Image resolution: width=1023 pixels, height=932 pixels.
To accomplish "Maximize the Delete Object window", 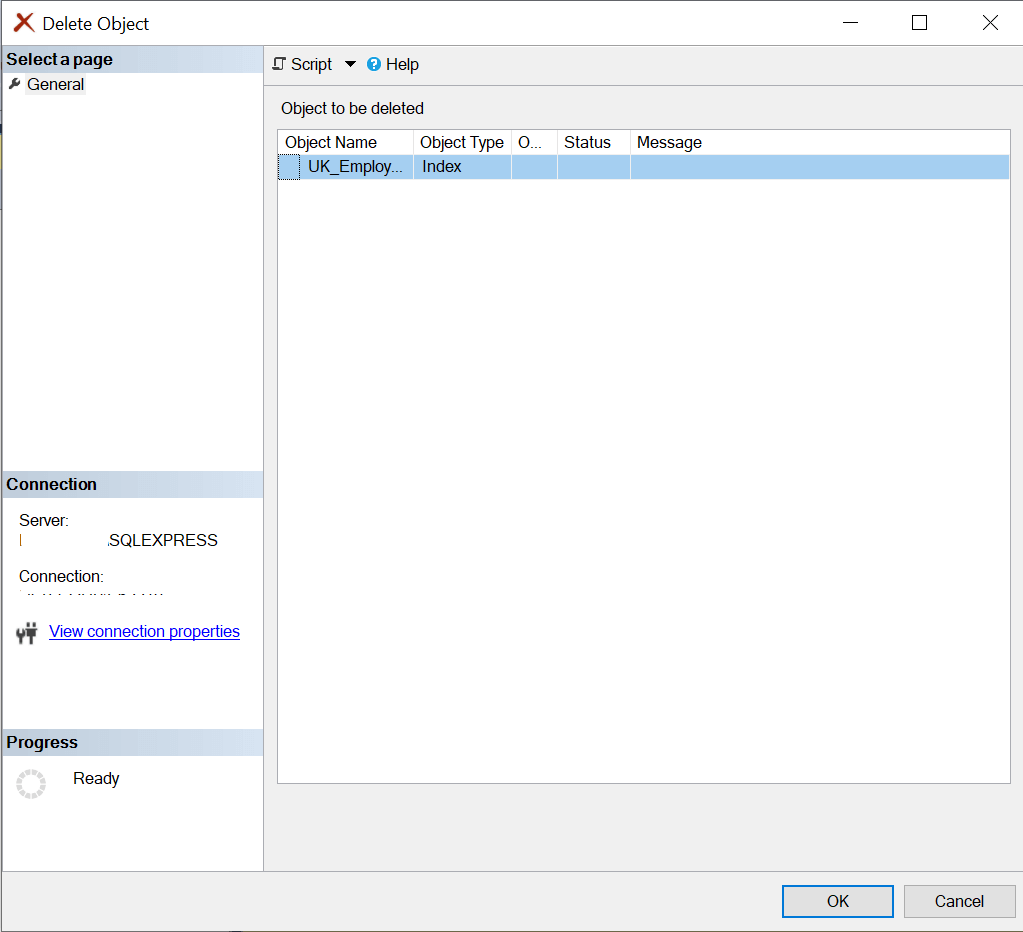I will 919,23.
